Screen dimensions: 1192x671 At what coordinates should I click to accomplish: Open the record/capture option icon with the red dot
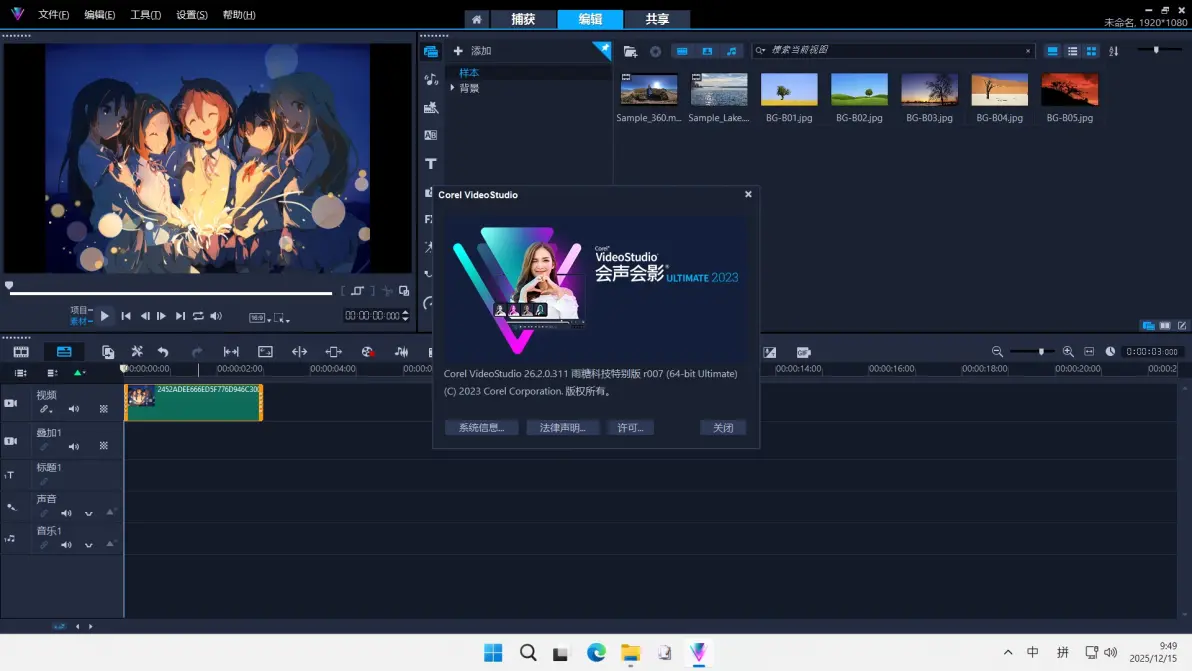tap(368, 352)
